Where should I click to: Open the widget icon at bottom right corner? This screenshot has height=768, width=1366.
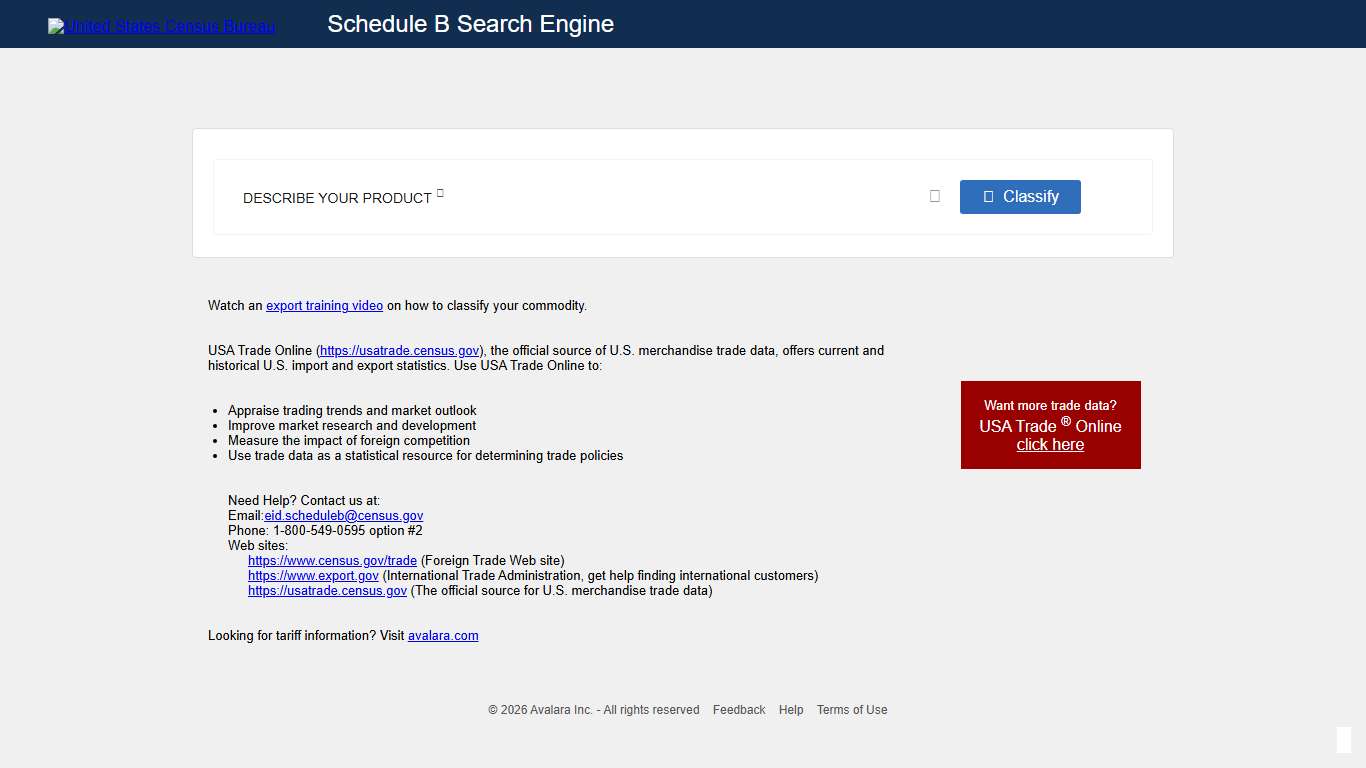point(1344,740)
